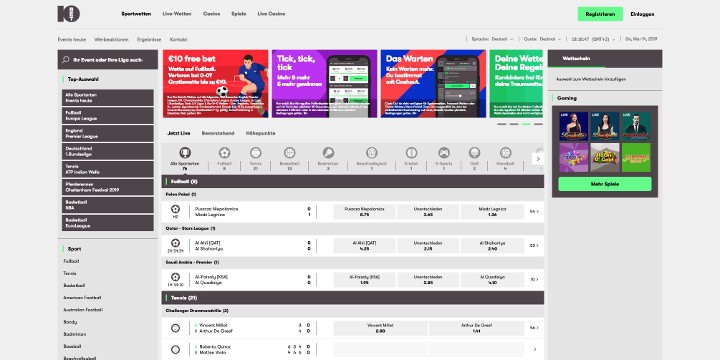Open the Live-Wetten menu item
Viewport: 720px width, 360px height.
(177, 14)
